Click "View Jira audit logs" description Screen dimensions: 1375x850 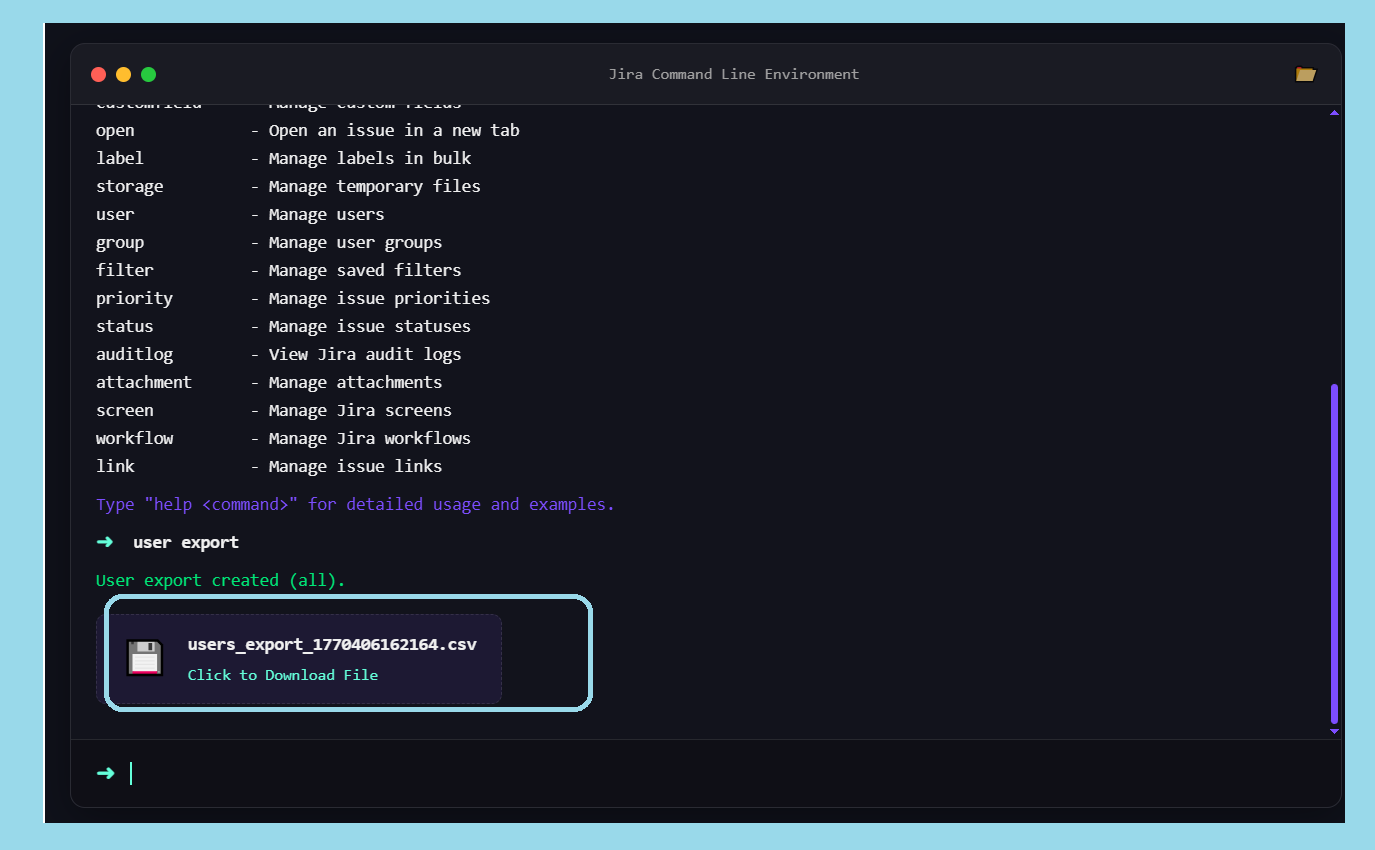click(365, 354)
